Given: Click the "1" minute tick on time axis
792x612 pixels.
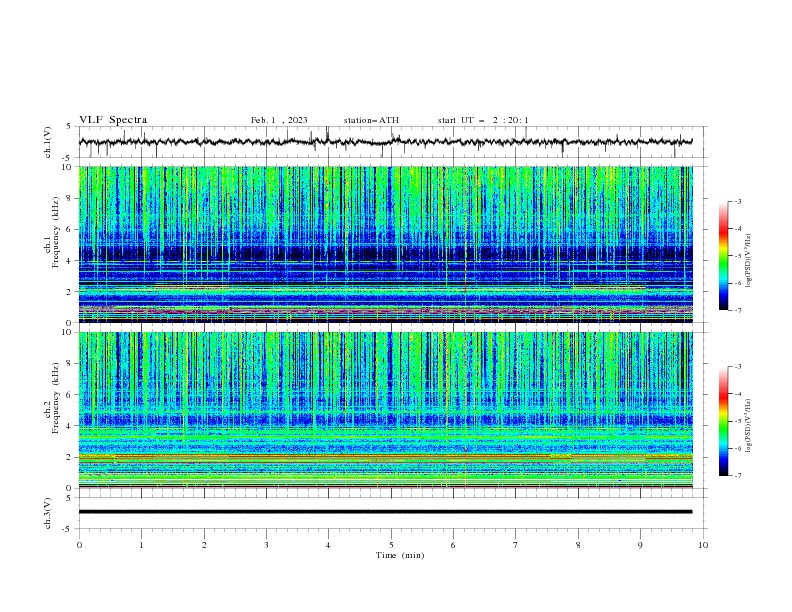Looking at the screenshot, I should (141, 545).
